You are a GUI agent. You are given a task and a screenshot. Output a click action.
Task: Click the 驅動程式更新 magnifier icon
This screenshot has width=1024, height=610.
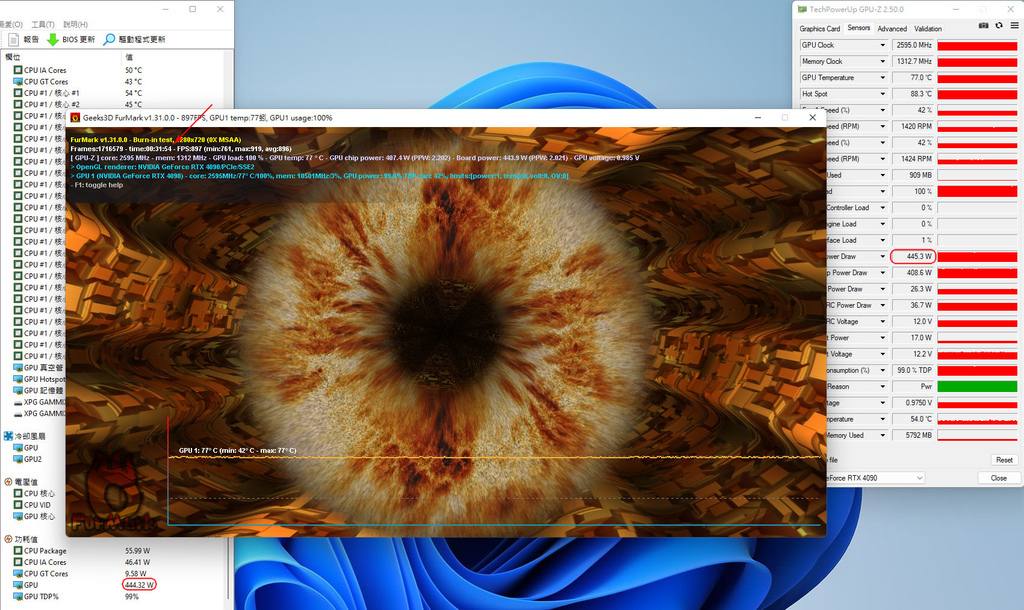tap(109, 39)
